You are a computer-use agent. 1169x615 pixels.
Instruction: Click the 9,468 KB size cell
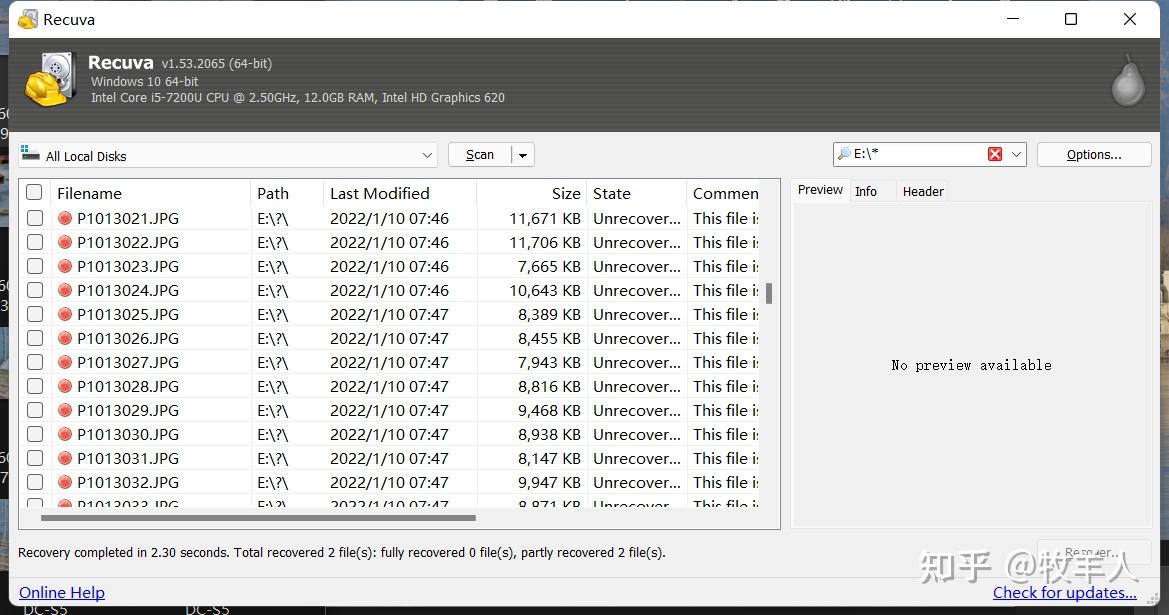549,410
